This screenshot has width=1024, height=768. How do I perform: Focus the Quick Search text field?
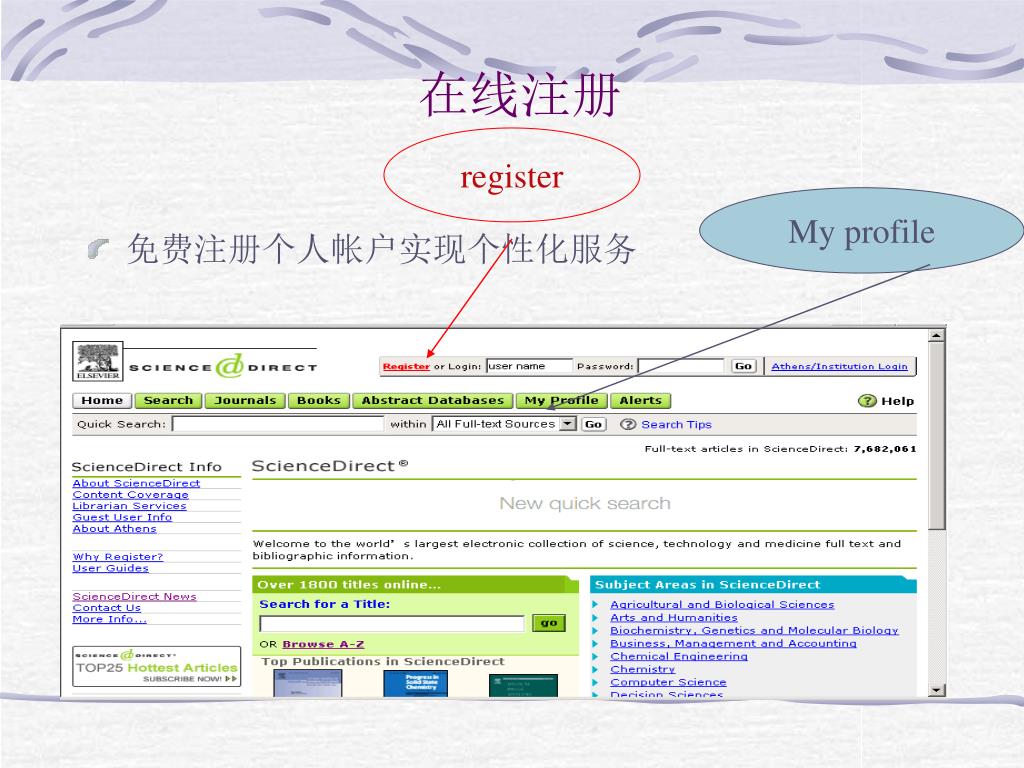coord(278,424)
